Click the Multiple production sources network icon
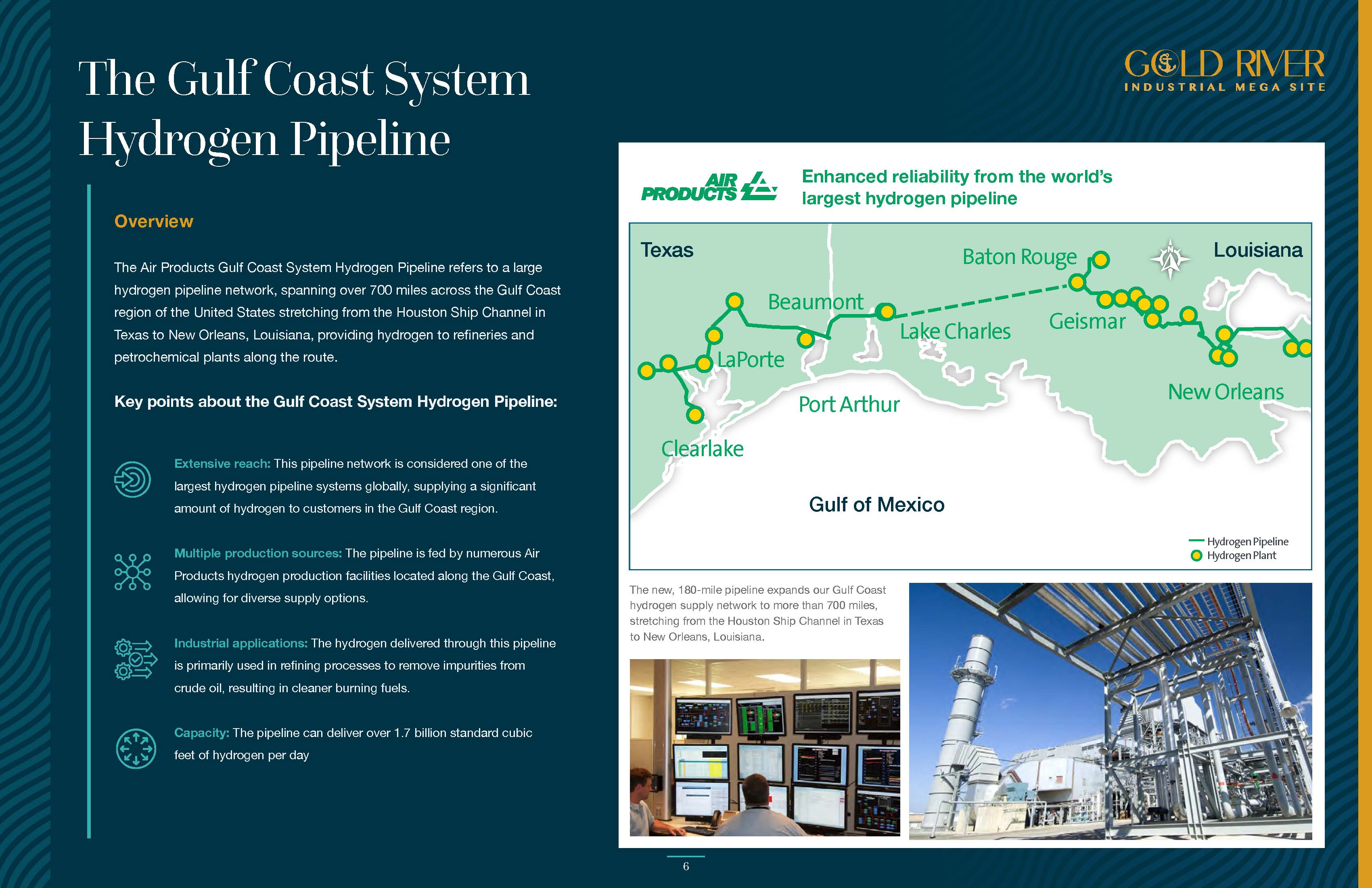This screenshot has height=888, width=1372. (x=133, y=572)
